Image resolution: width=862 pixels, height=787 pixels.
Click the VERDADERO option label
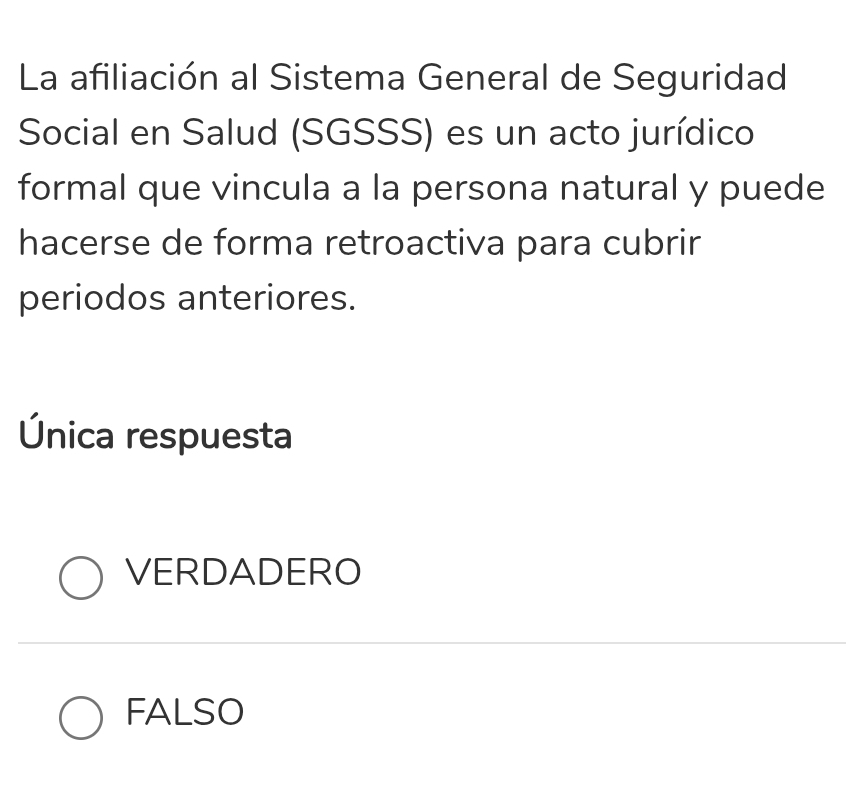point(244,573)
